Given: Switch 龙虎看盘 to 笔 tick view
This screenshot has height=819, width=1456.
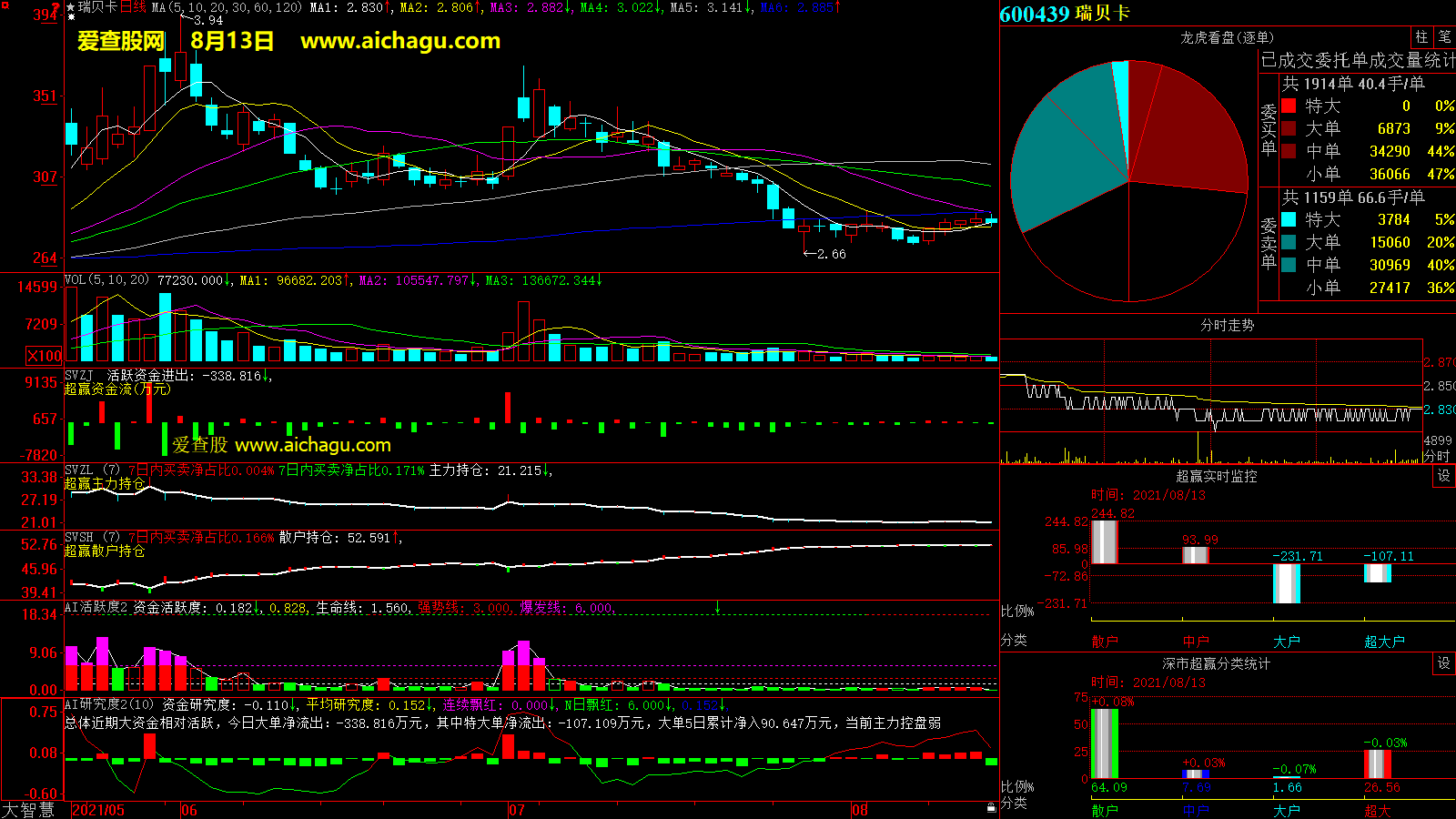Looking at the screenshot, I should coord(1444,36).
